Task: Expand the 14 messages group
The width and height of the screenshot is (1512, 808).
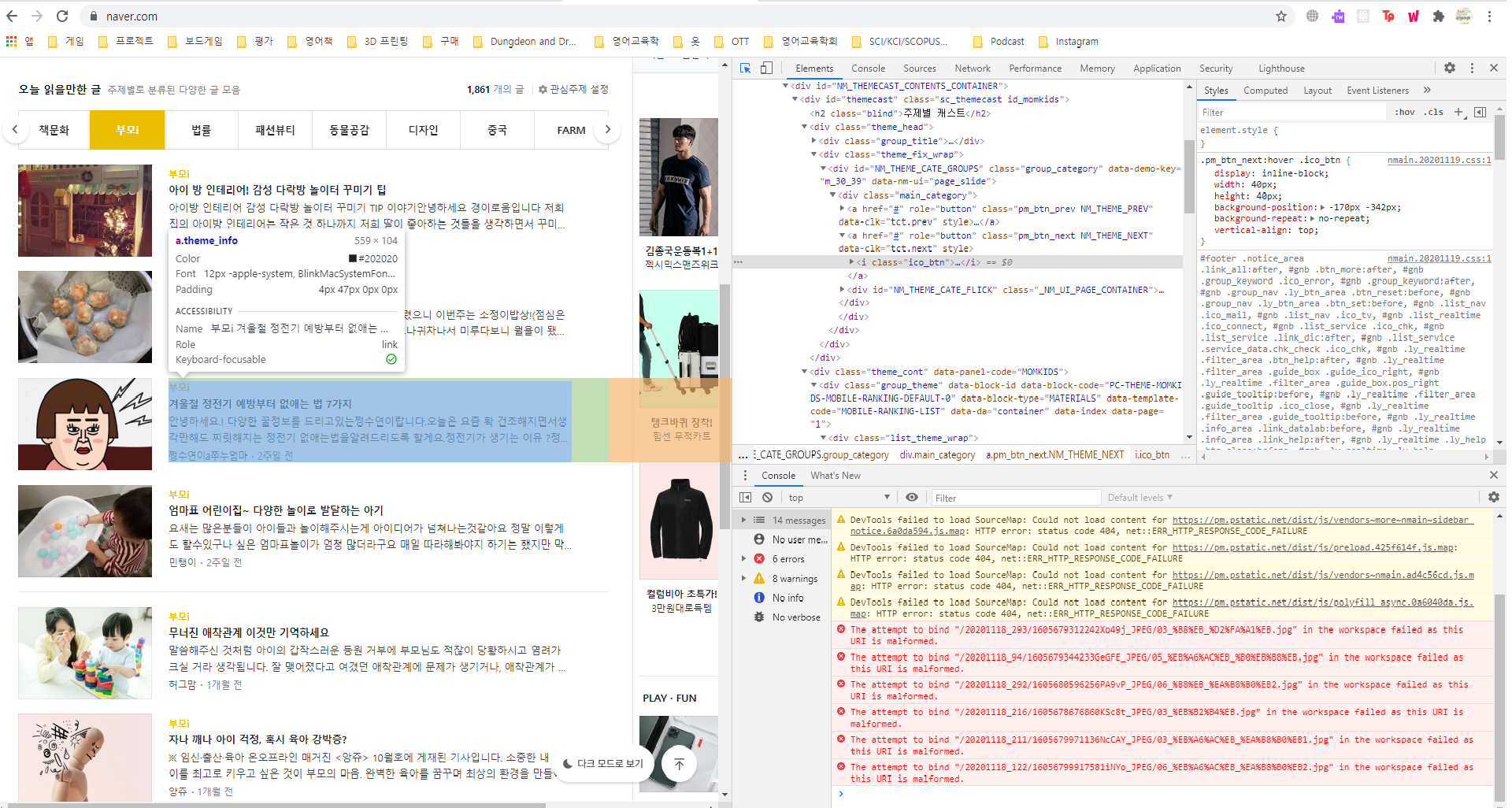Action: click(743, 520)
